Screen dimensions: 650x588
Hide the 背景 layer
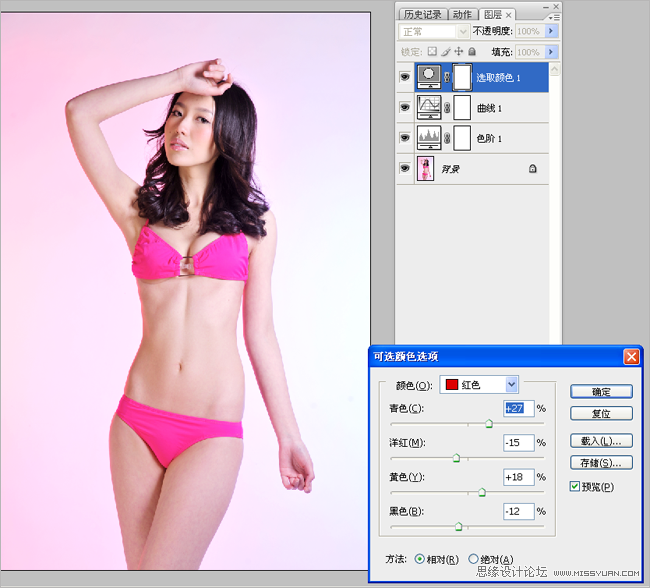pyautogui.click(x=405, y=168)
